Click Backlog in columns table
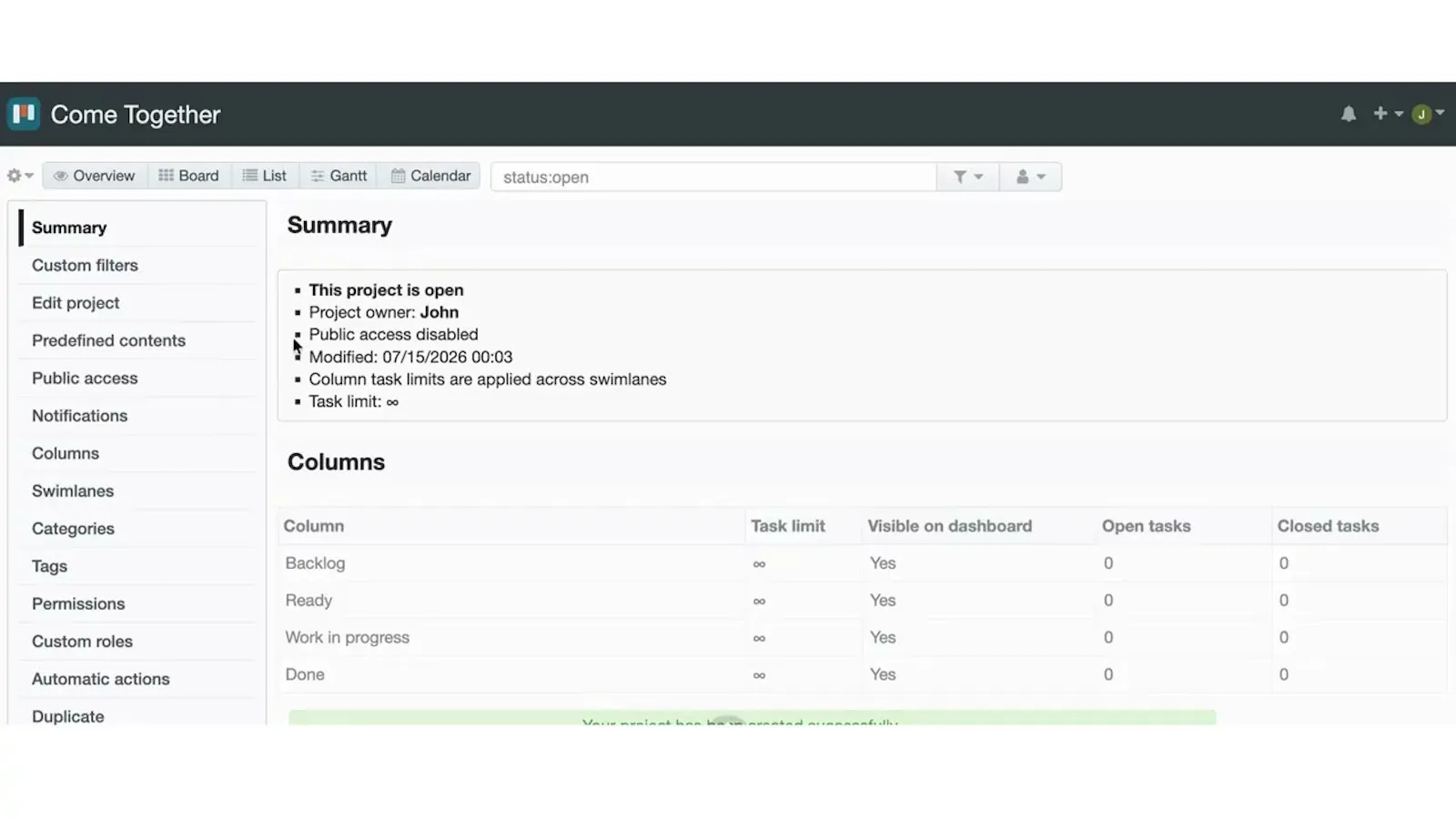 click(315, 563)
